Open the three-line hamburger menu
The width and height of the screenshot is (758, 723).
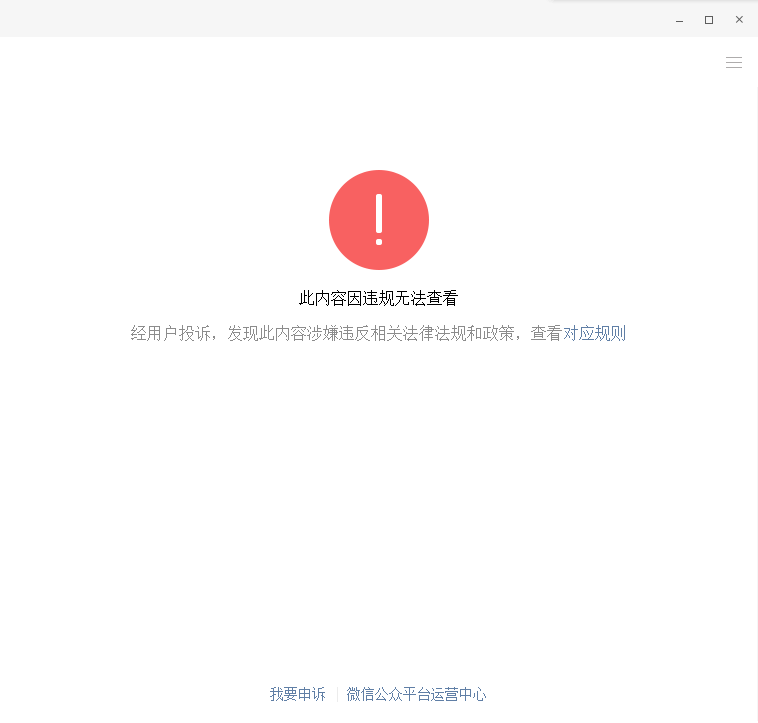click(734, 63)
